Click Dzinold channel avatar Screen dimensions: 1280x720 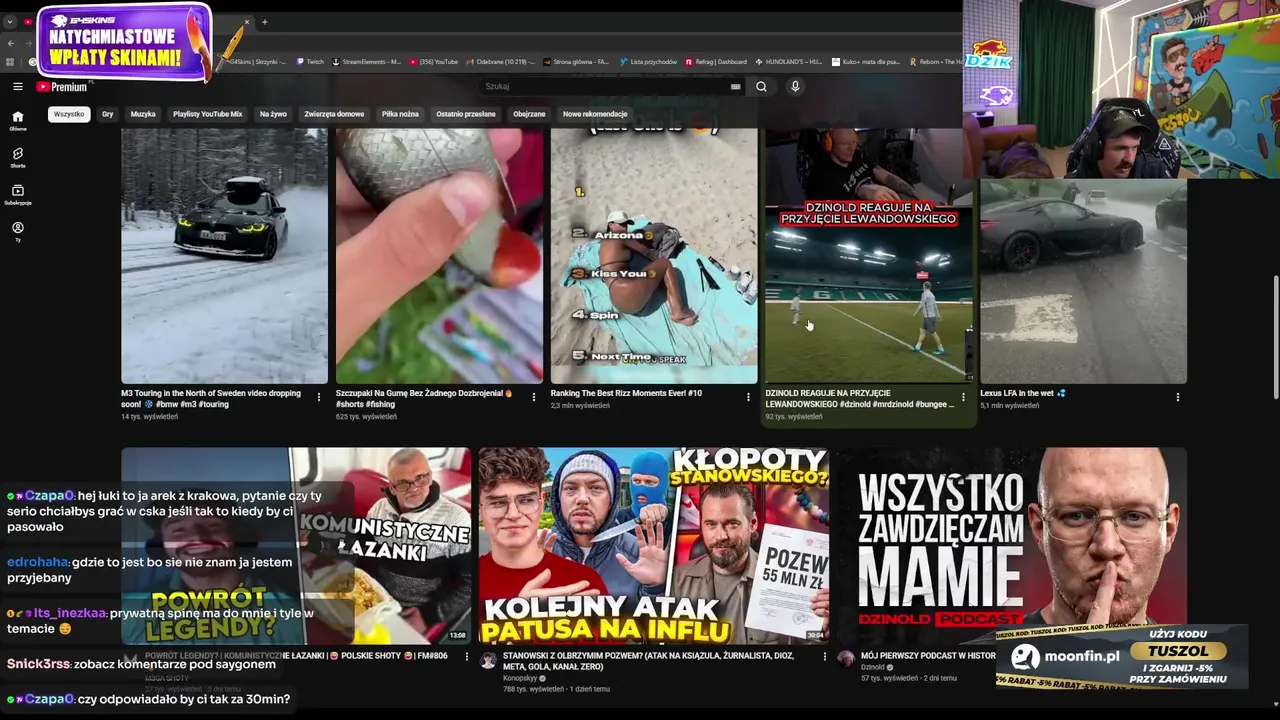click(x=845, y=659)
